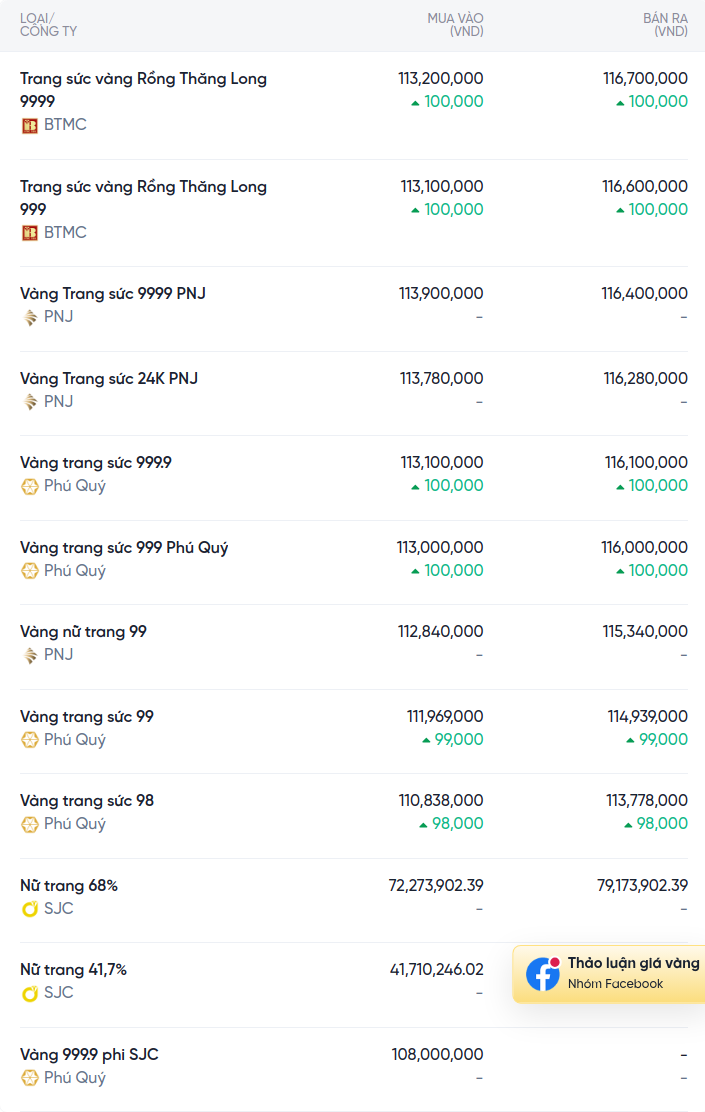Click the Facebook icon in the discussion banner

[x=543, y=974]
